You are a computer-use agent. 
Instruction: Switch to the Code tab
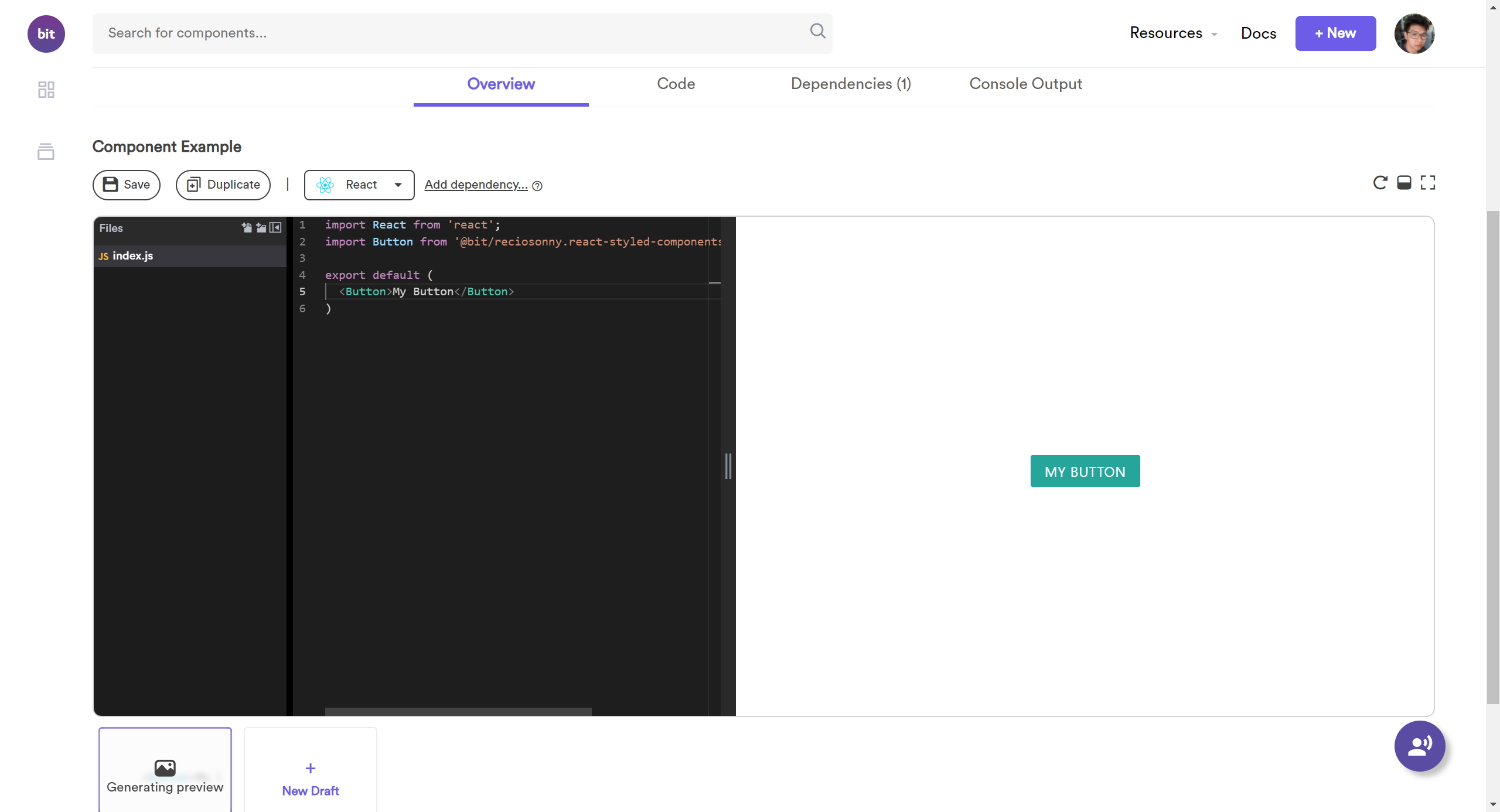676,84
